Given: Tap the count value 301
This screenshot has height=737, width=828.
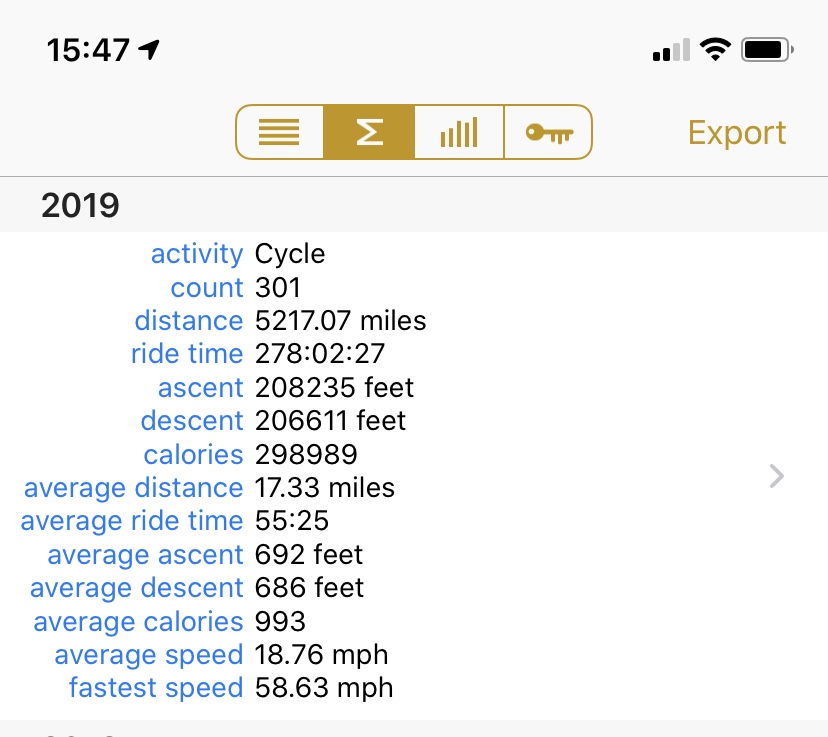Looking at the screenshot, I should tap(277, 288).
